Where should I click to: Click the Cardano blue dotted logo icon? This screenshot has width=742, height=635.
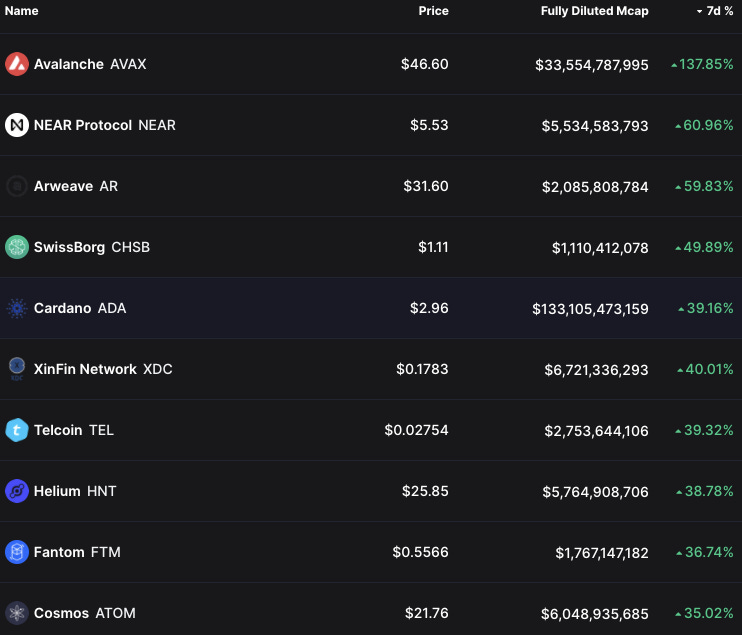click(x=17, y=308)
